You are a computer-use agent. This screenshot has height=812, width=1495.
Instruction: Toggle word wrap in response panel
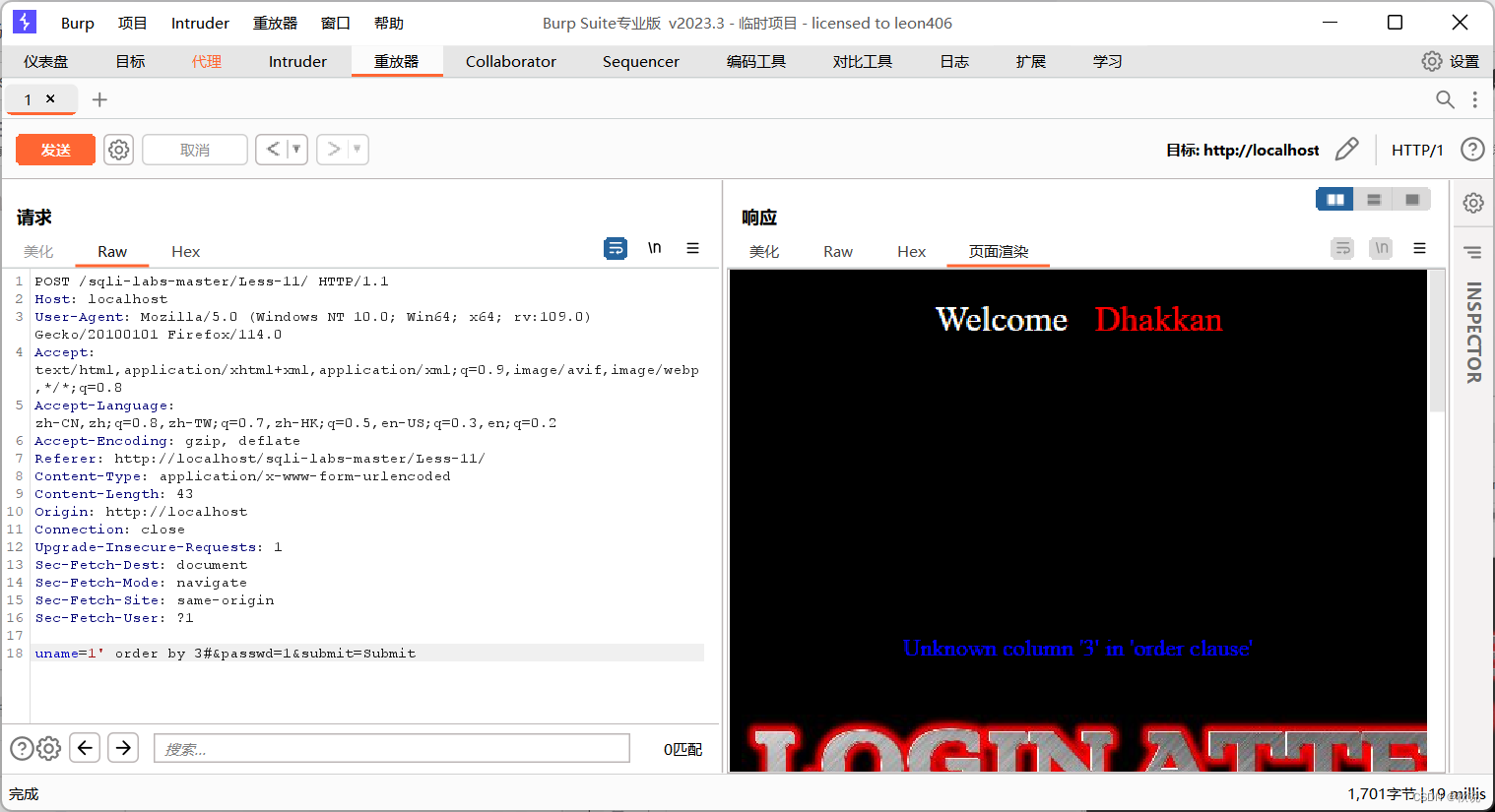(1342, 248)
